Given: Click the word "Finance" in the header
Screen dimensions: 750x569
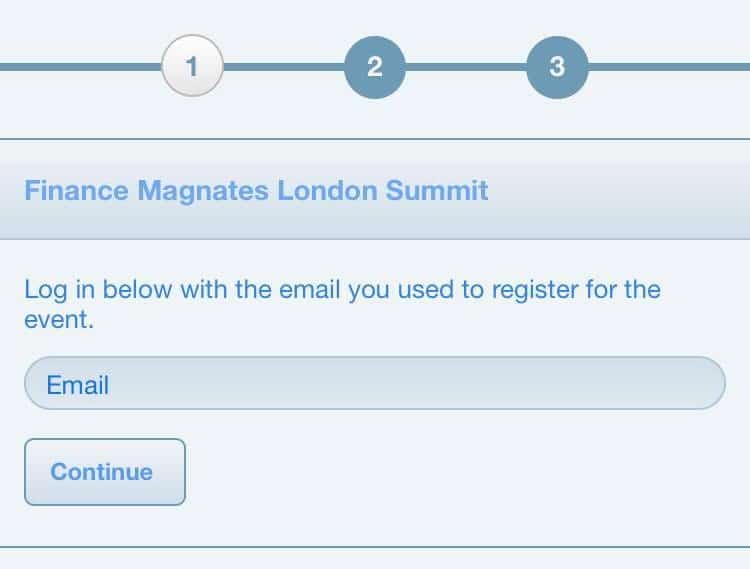Looking at the screenshot, I should [77, 190].
